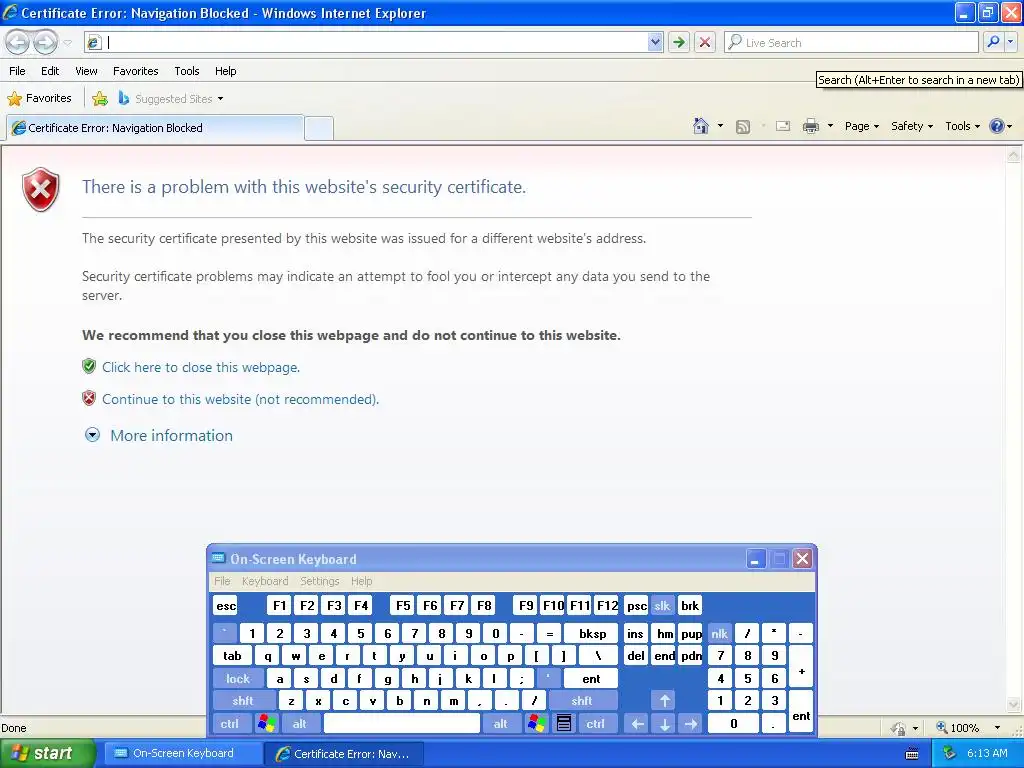Open the Page command bar menu
Screen dimensions: 1024x768
tap(861, 126)
